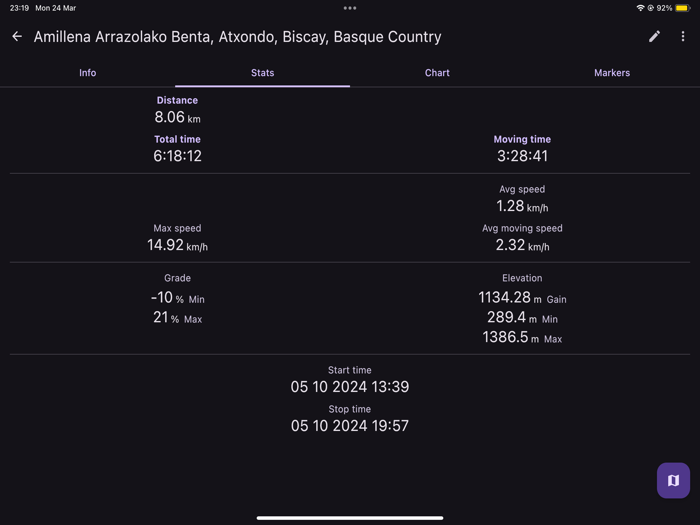Open the three-dot overflow menu
This screenshot has height=525, width=700.
click(683, 37)
